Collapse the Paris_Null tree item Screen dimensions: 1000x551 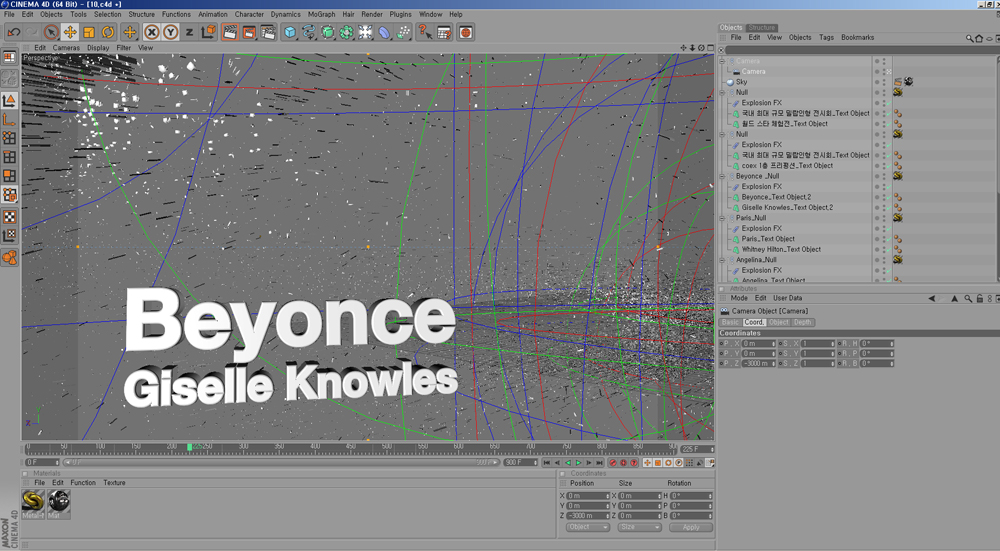[x=723, y=218]
